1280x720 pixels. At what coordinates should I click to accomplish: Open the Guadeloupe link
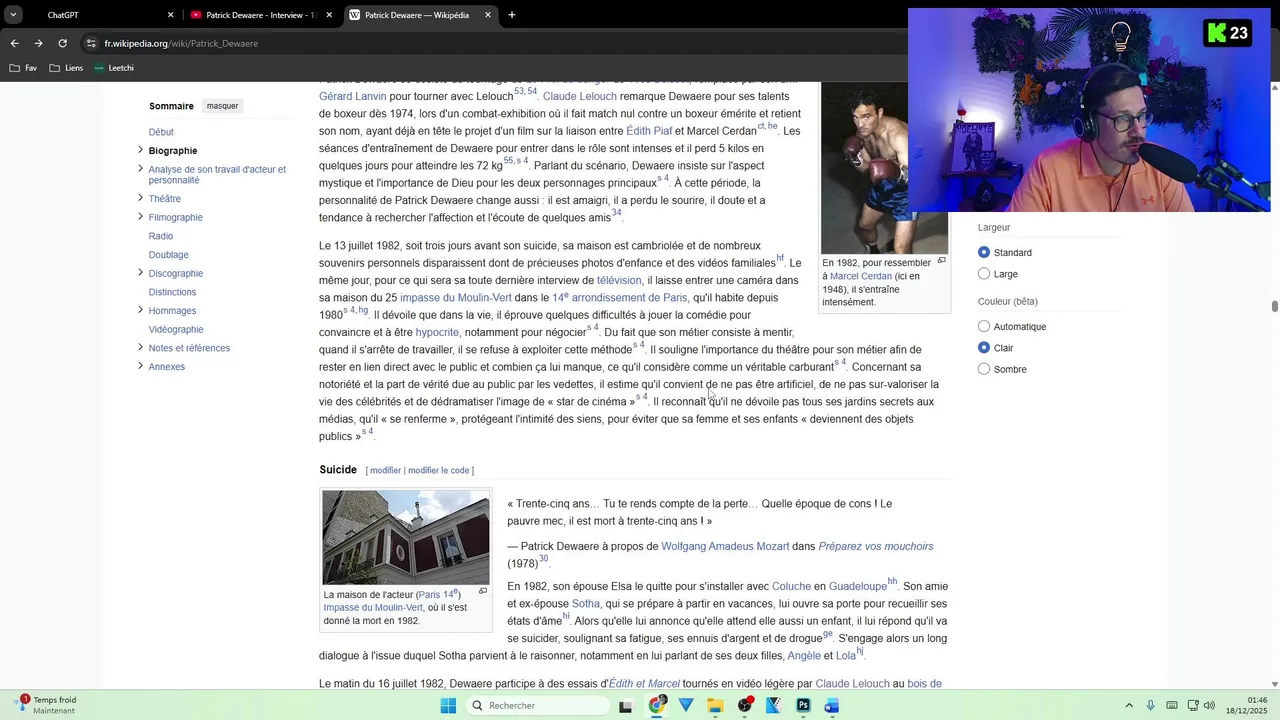click(858, 586)
